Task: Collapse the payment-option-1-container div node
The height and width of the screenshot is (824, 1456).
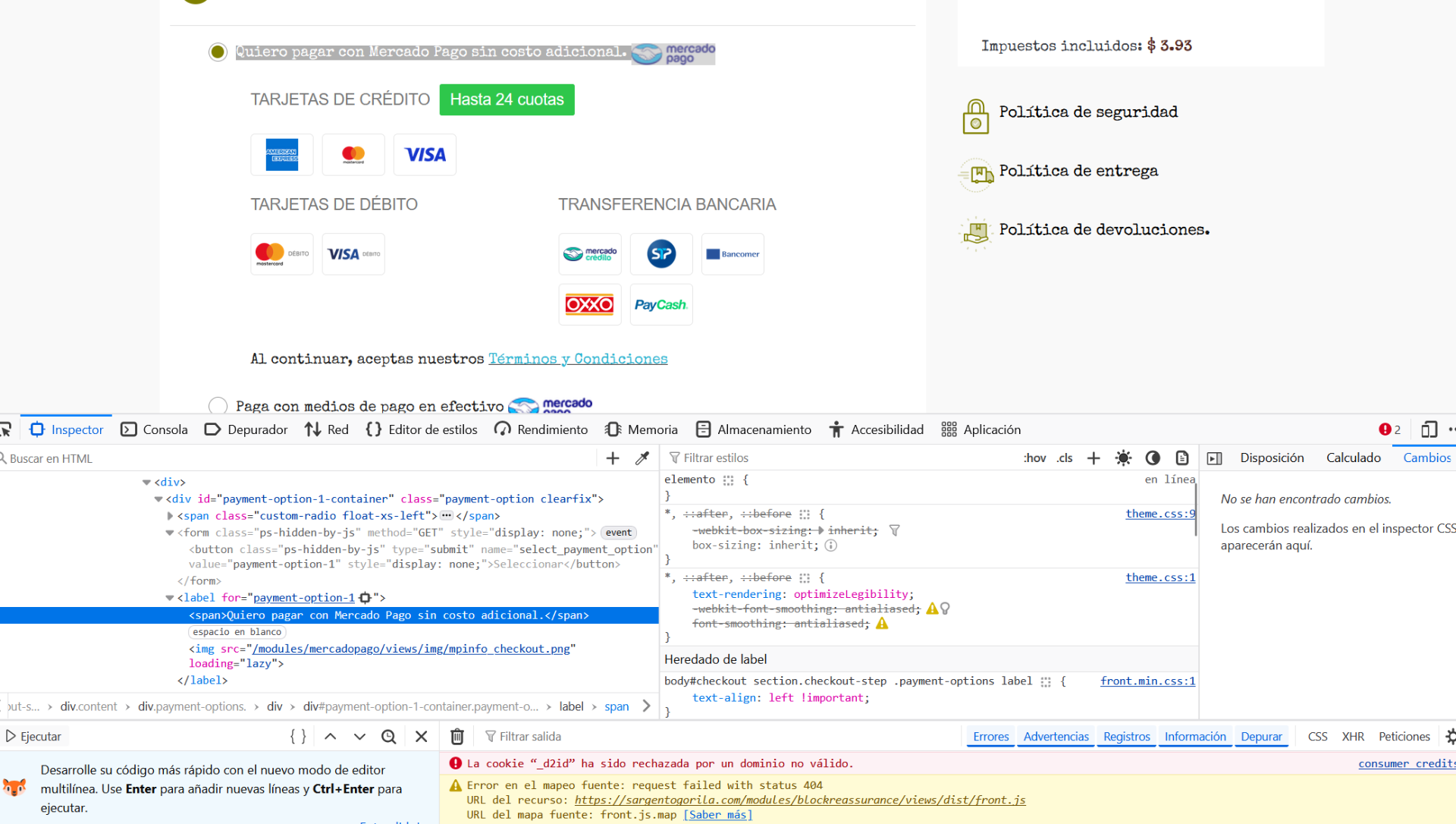Action: click(x=158, y=499)
